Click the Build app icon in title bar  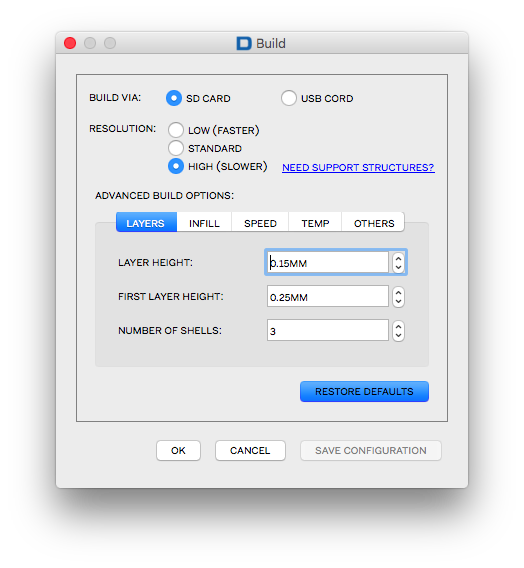pos(244,43)
